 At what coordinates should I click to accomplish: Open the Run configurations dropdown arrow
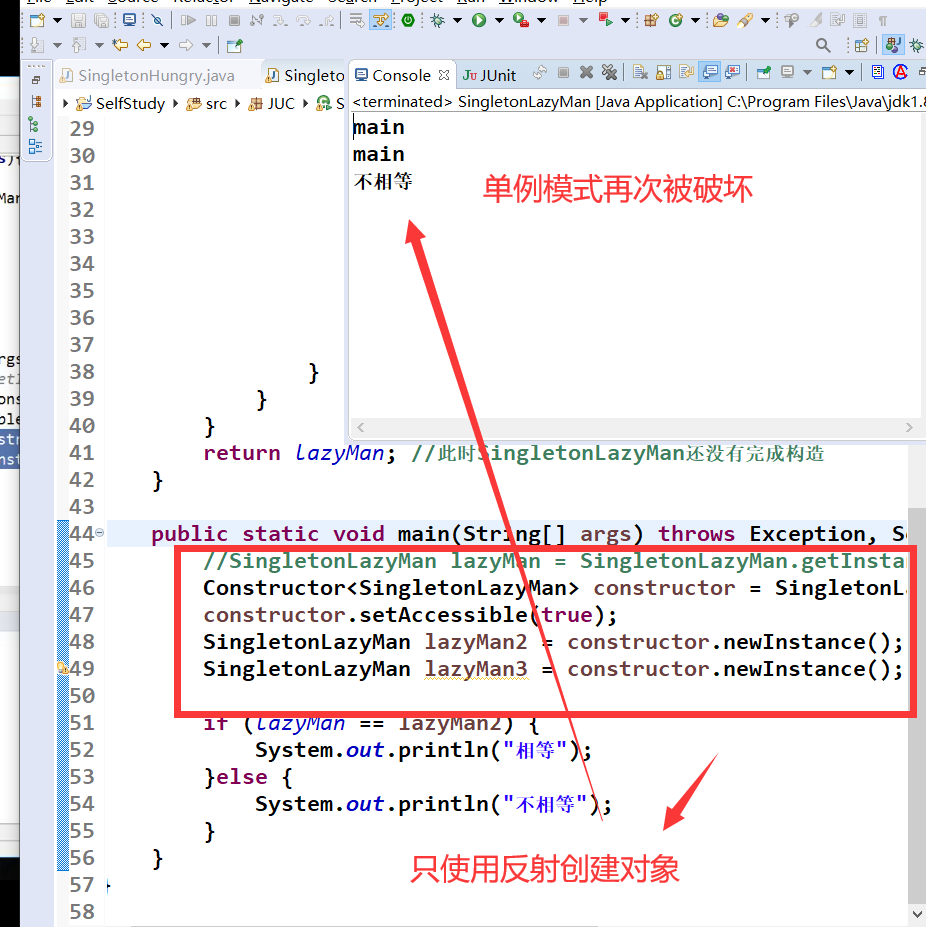(x=499, y=21)
